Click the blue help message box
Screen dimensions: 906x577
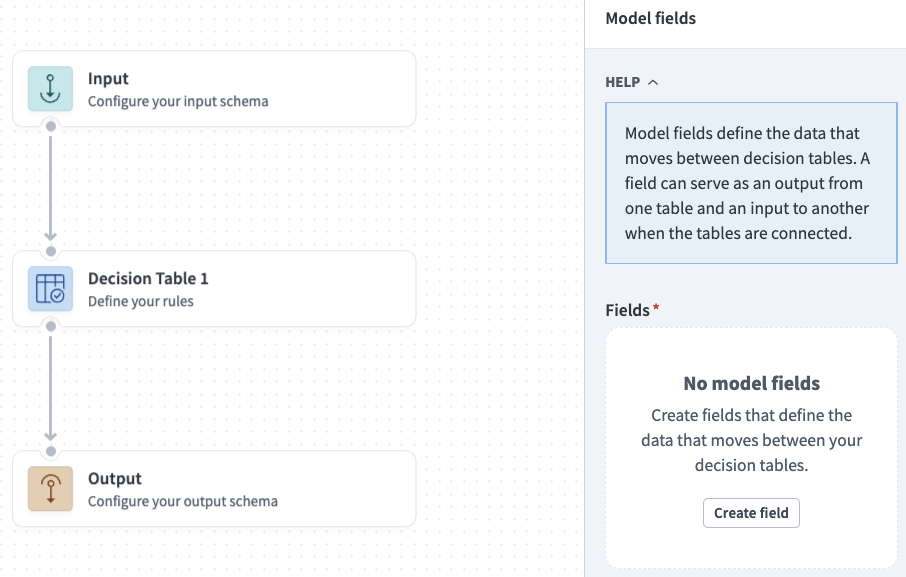click(x=751, y=182)
